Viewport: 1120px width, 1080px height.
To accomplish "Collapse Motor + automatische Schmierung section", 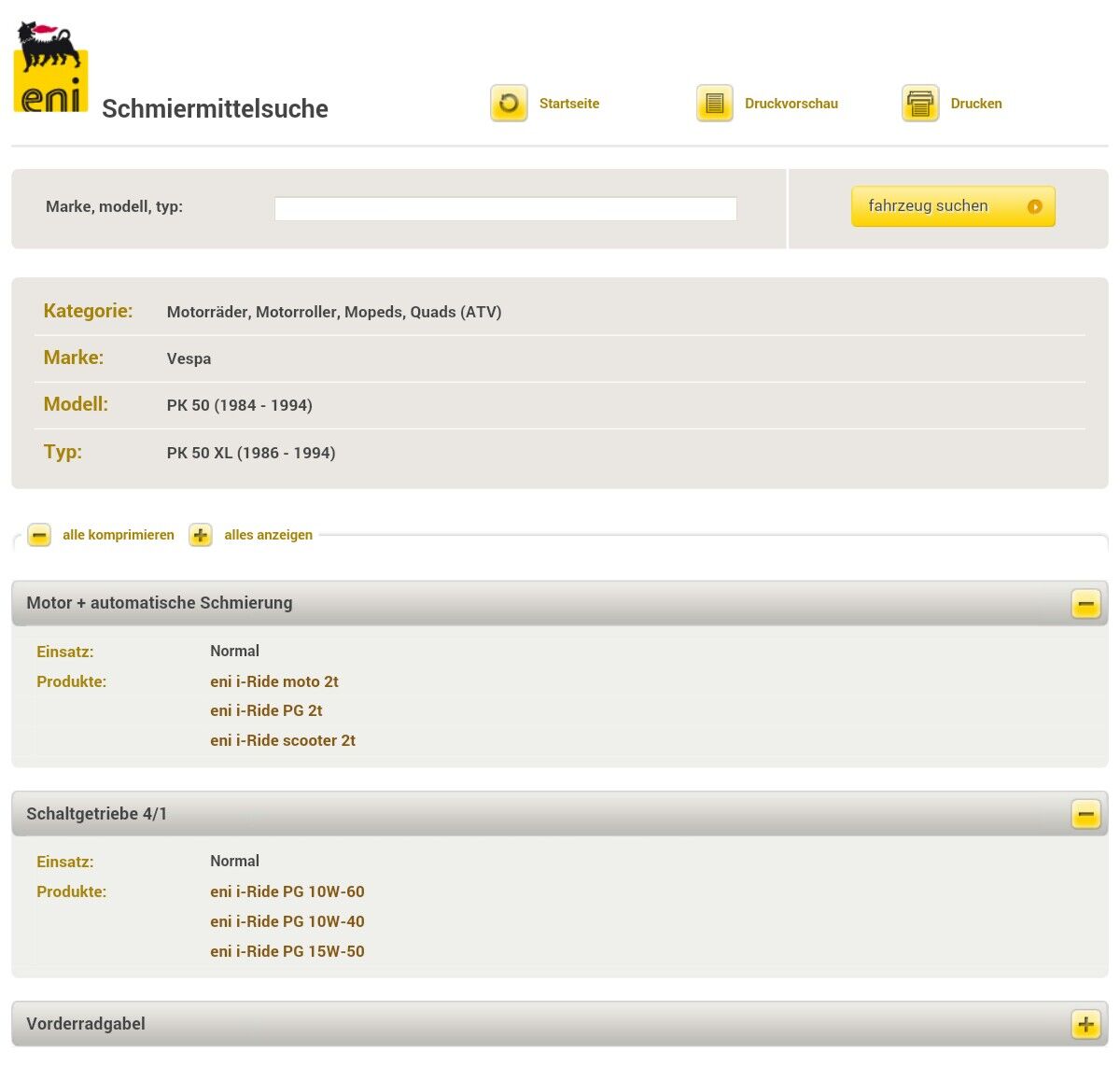I will pos(1085,604).
